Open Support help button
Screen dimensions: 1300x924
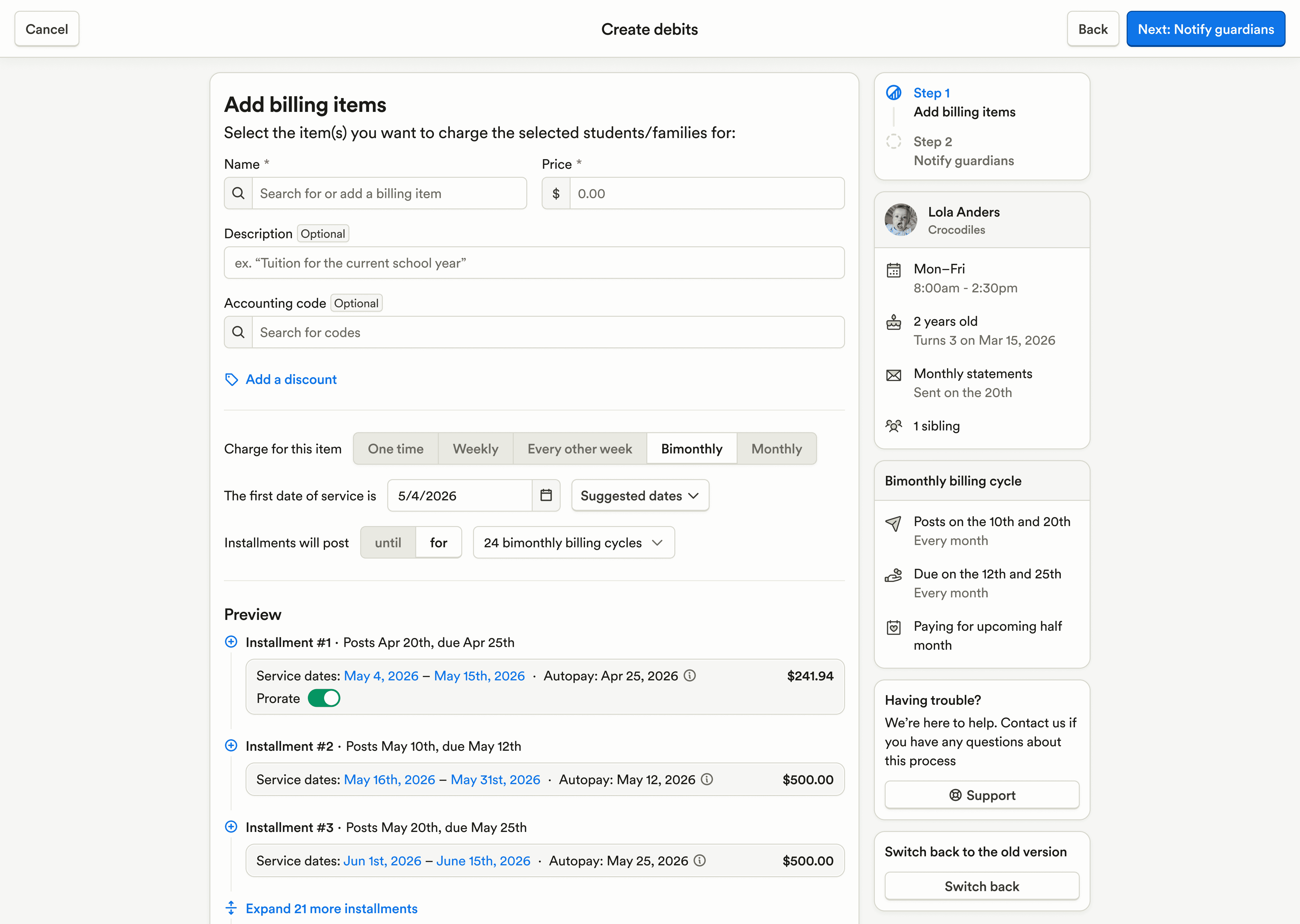[x=982, y=795]
